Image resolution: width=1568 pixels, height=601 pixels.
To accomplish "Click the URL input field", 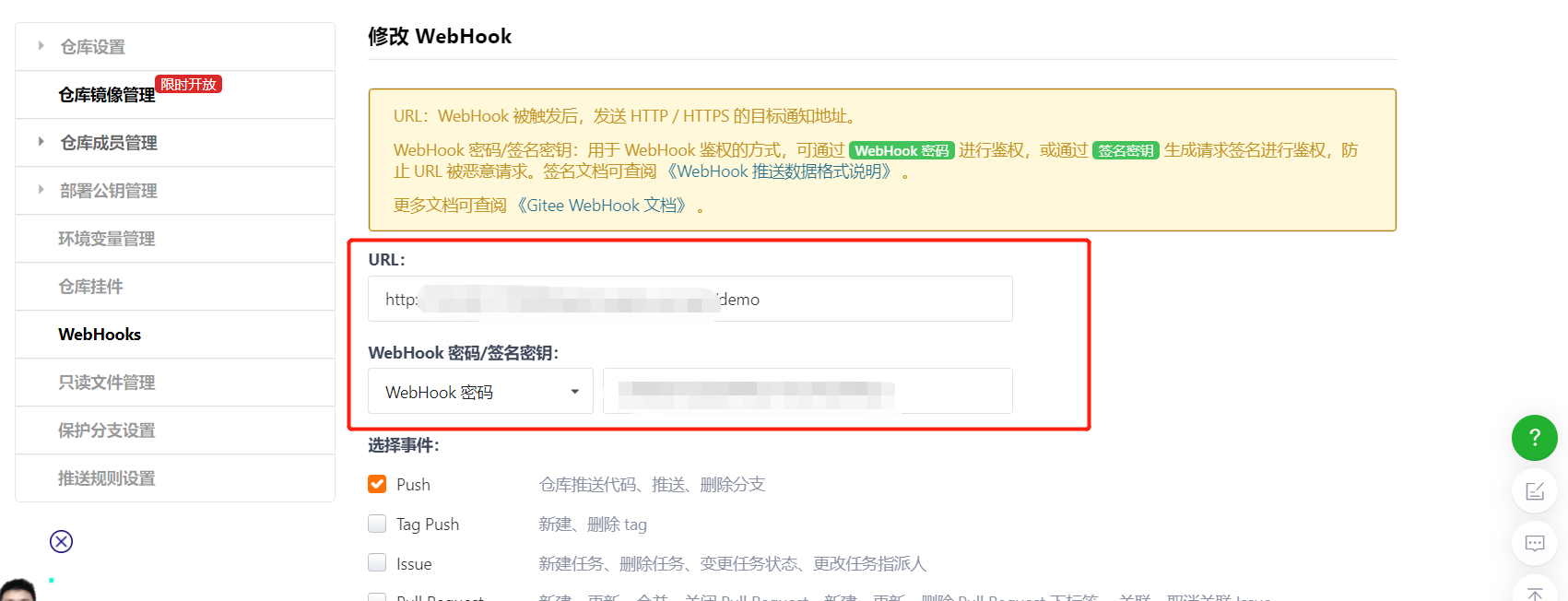I will click(690, 299).
